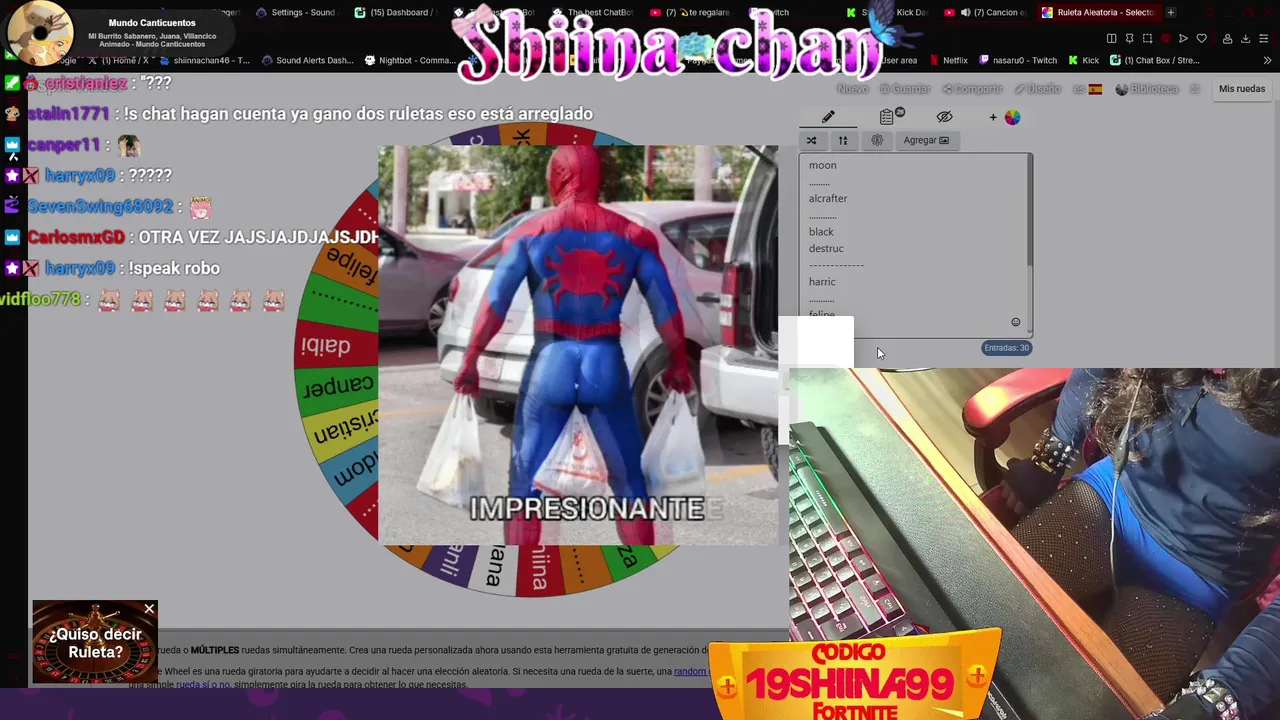Toggle the hide entries eye icon
Viewport: 1280px width, 720px height.
coord(944,117)
